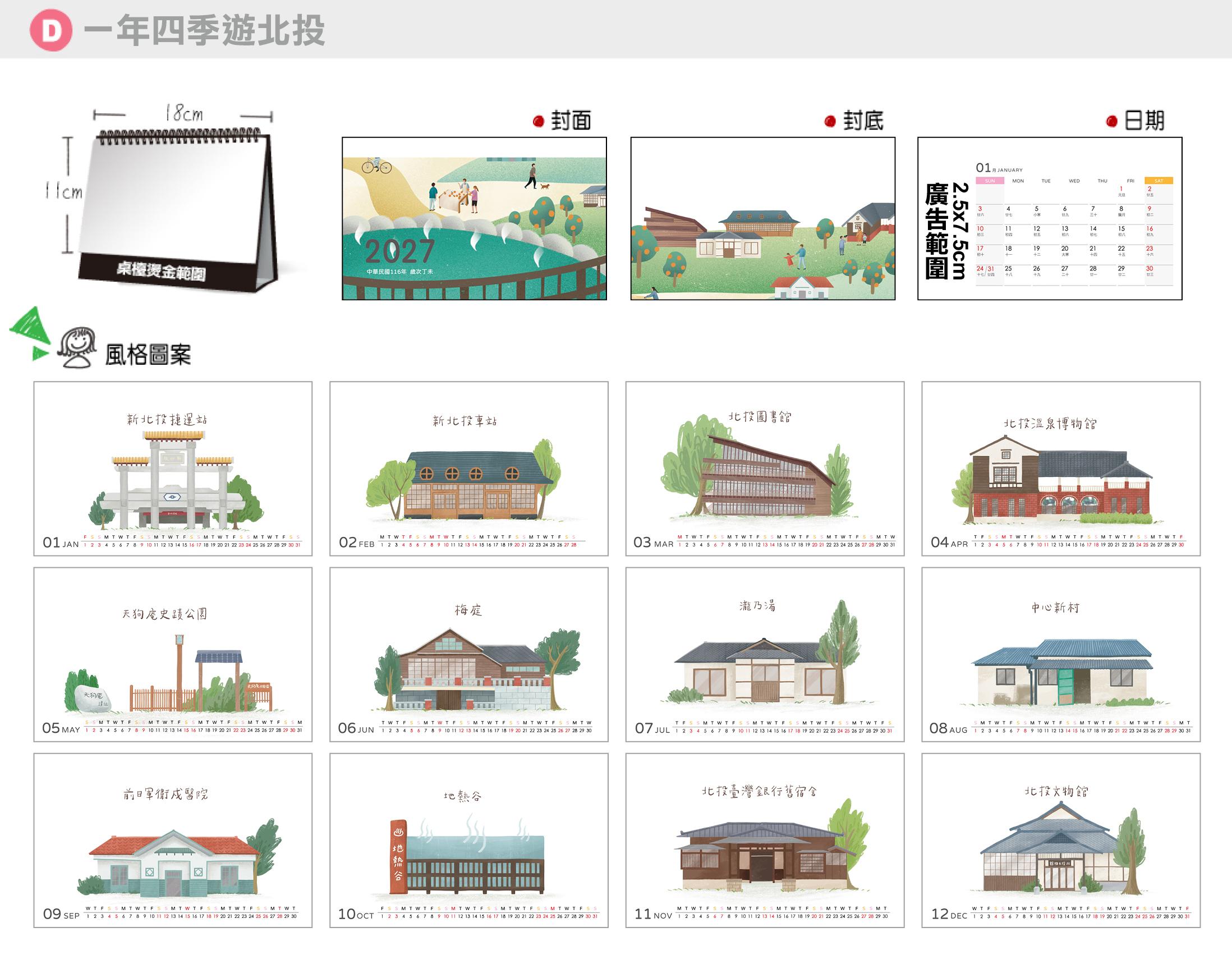The image size is (1232, 955).
Task: Open the back cover village thumbnail
Action: [x=762, y=218]
